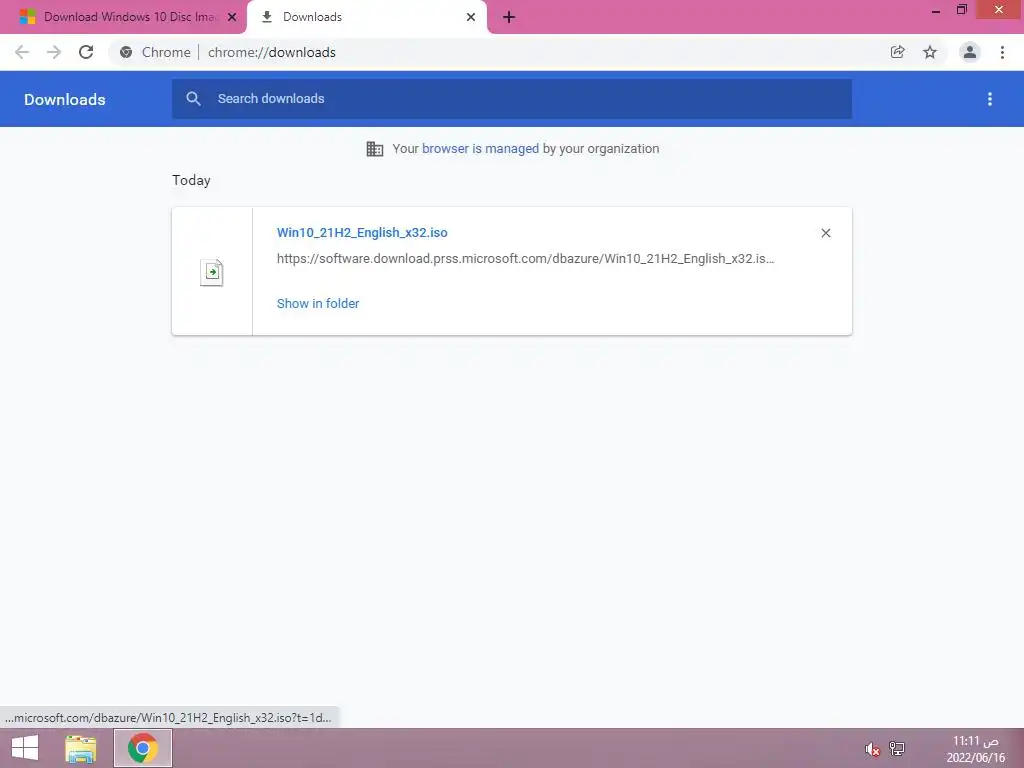
Task: Bookmark this tab with the star icon
Action: point(930,52)
